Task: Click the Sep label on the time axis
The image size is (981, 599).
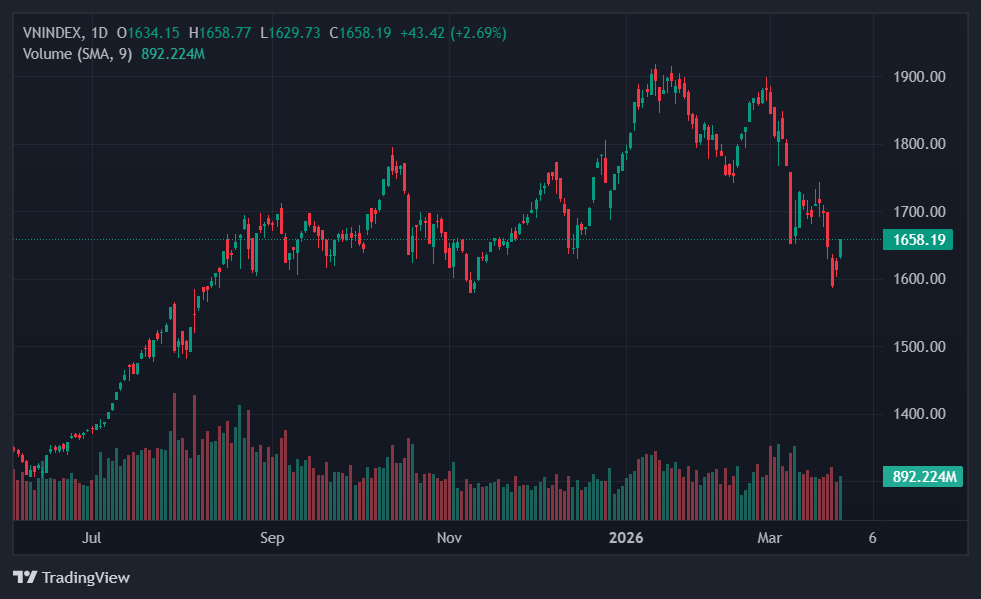Action: tap(272, 538)
